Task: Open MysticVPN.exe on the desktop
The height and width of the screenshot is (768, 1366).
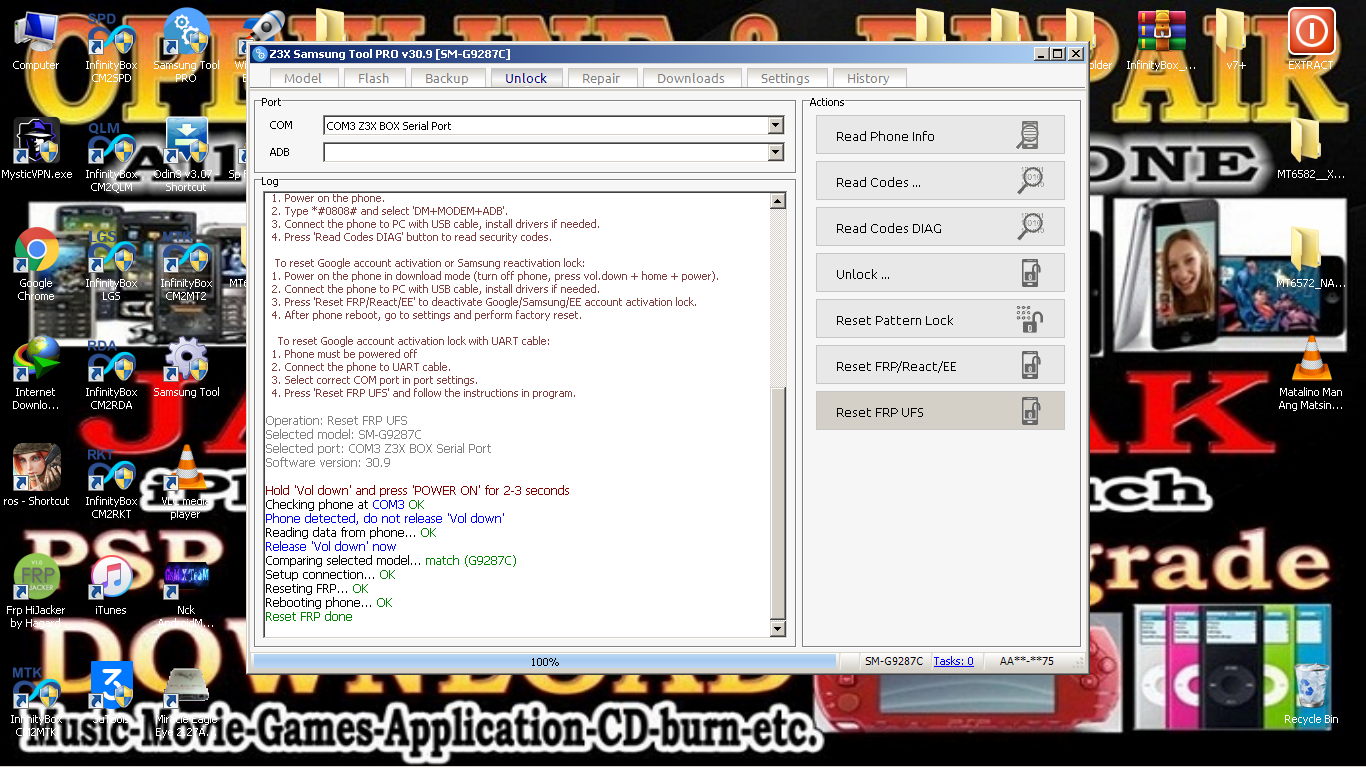Action: [36, 150]
